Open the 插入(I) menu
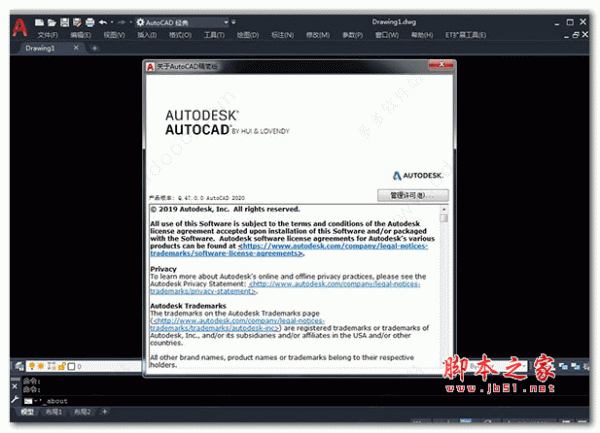Image resolution: width=600 pixels, height=433 pixels. pos(147,35)
